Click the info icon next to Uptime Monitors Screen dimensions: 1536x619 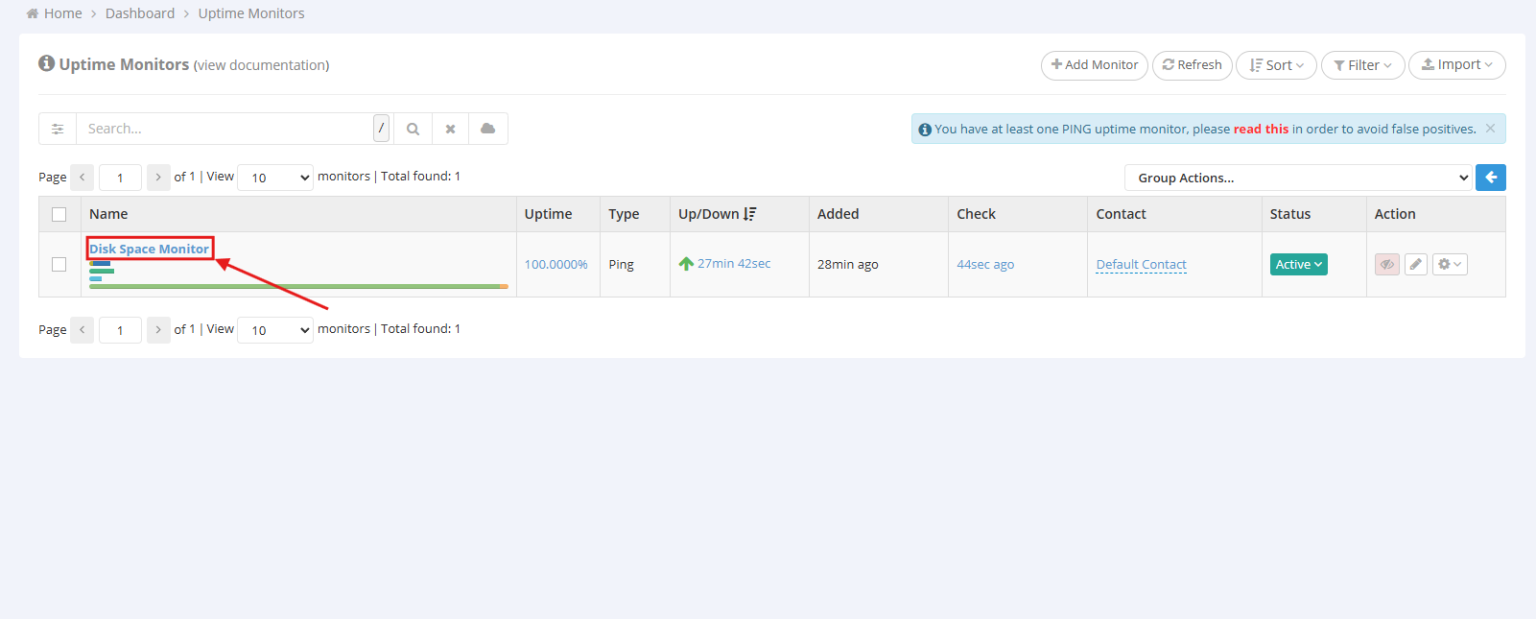pos(46,63)
